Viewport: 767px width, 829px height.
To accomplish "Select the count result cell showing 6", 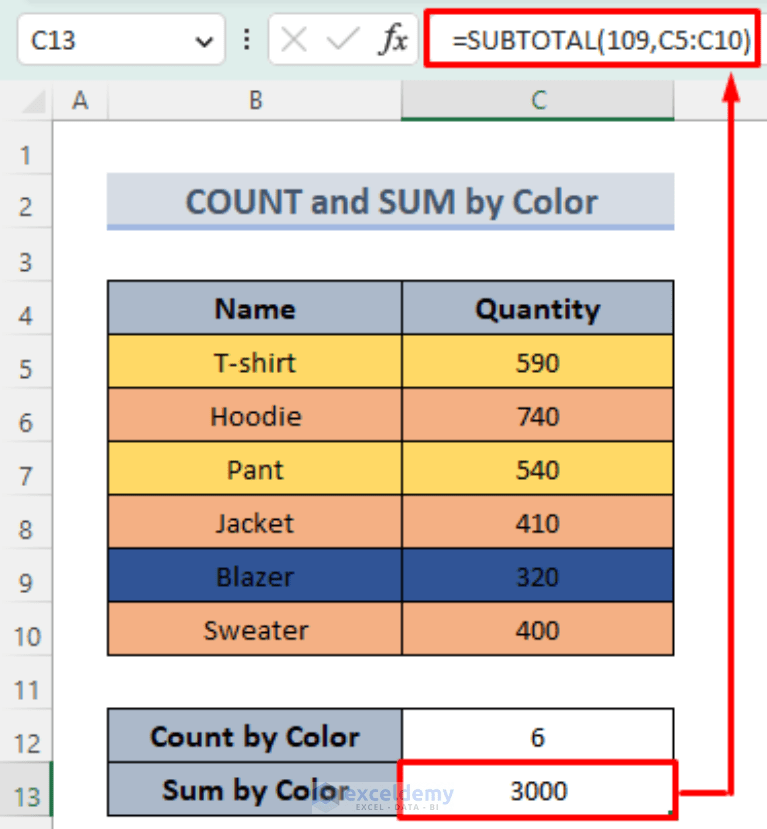I will [538, 736].
